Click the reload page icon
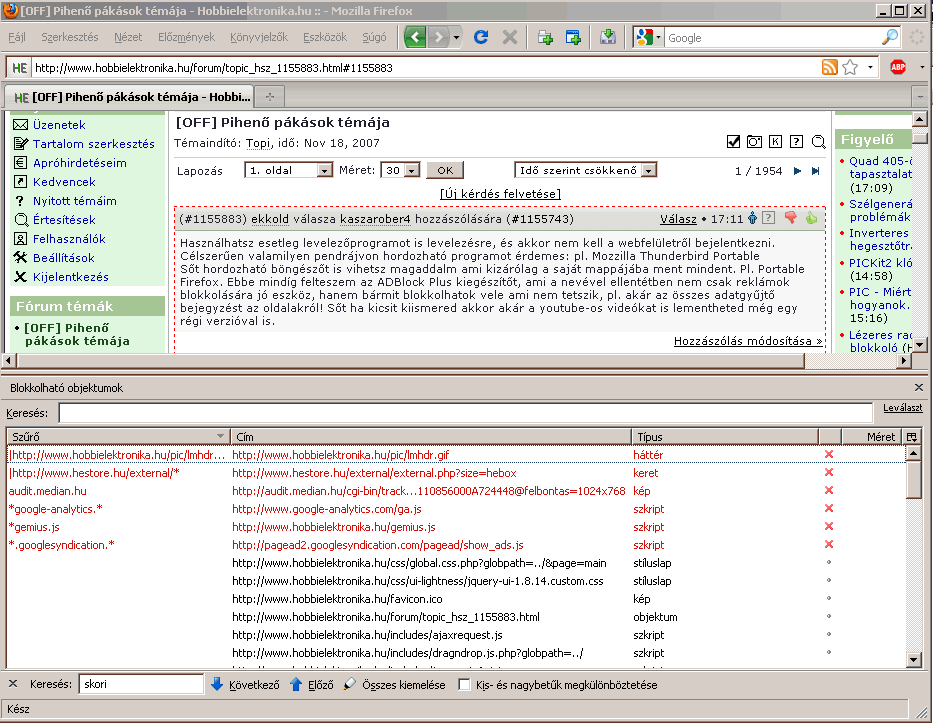Viewport: 933px width, 723px height. (481, 37)
